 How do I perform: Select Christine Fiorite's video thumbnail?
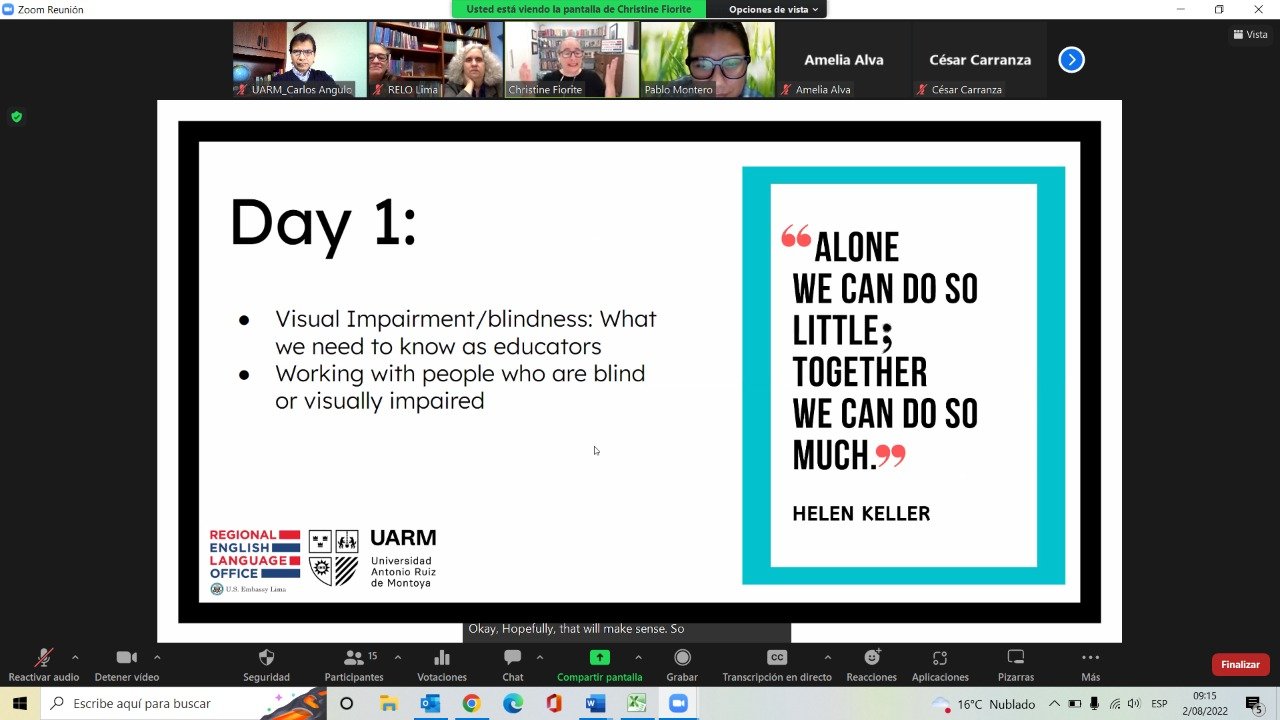(571, 59)
